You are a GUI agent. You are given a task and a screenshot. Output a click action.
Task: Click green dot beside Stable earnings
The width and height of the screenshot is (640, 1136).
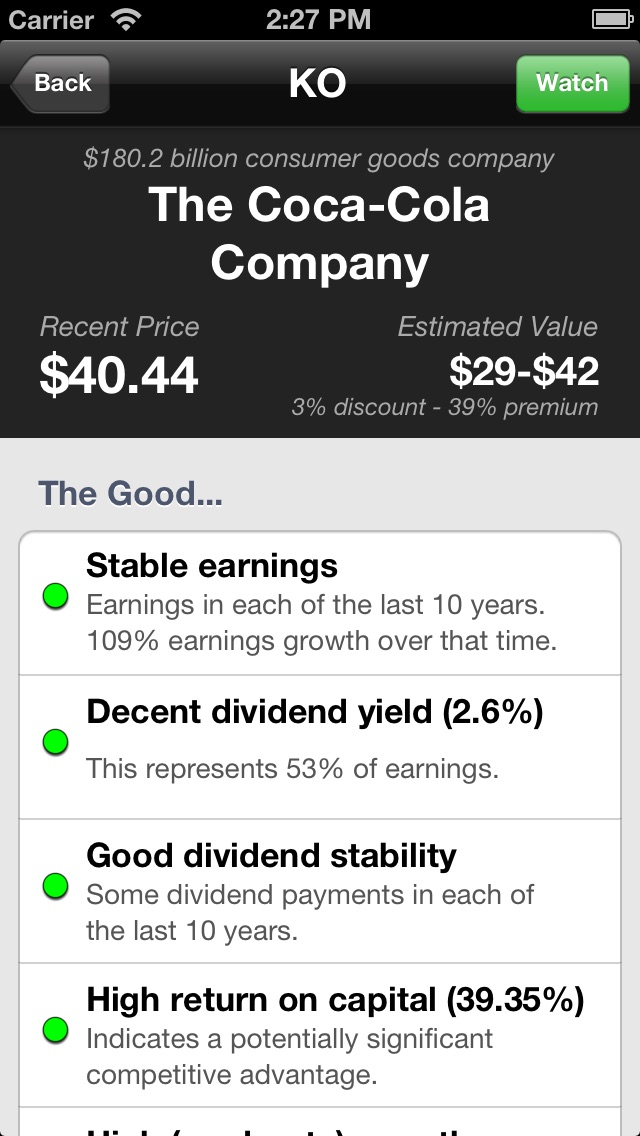tap(56, 598)
